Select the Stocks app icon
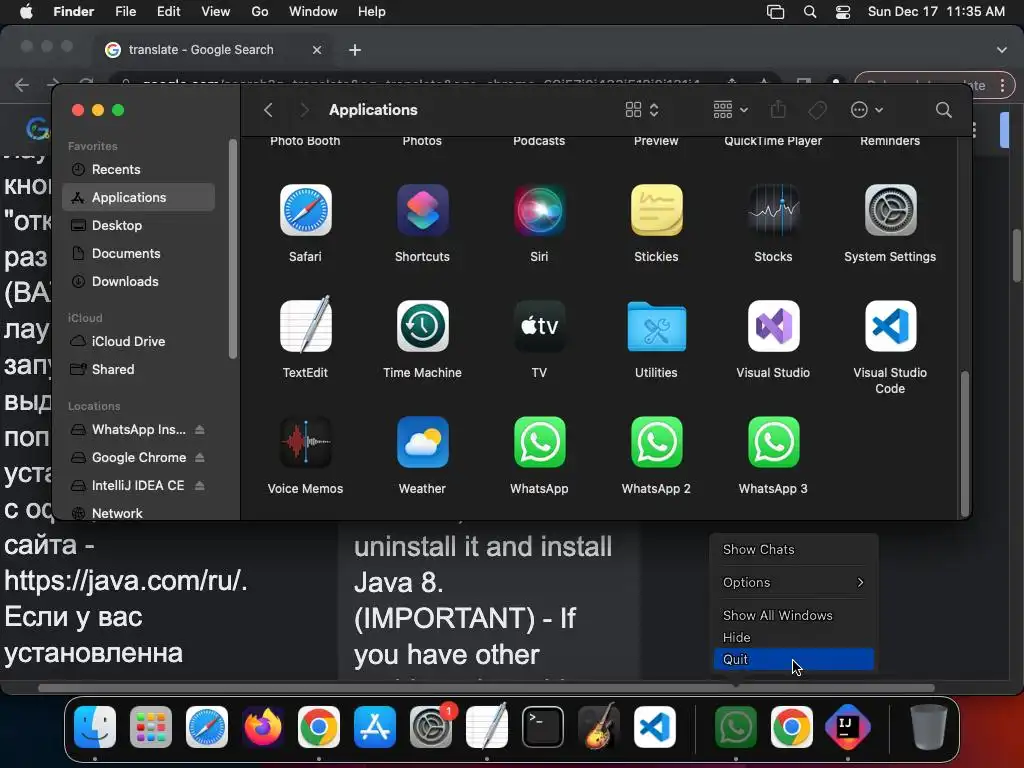The height and width of the screenshot is (768, 1024). 773,210
